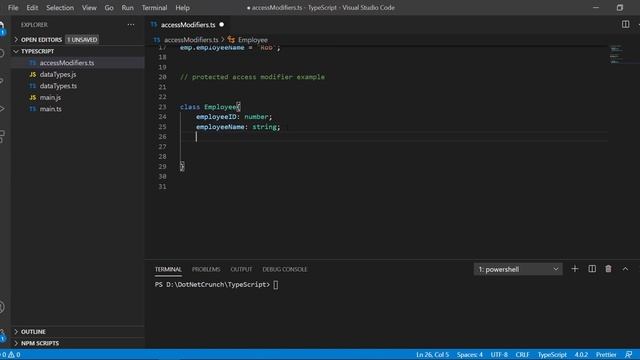Switch to the Problems panel tab
Image resolution: width=640 pixels, height=360 pixels.
click(x=206, y=269)
